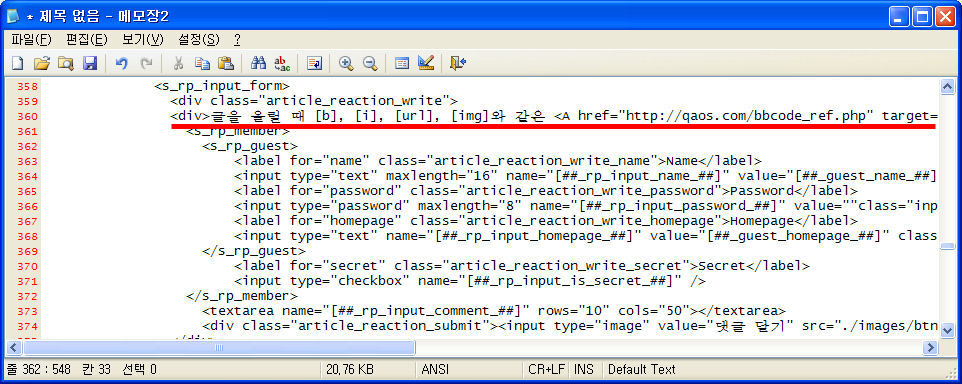Zoom in with the magnifier plus icon
This screenshot has height=384, width=962.
pyautogui.click(x=347, y=63)
